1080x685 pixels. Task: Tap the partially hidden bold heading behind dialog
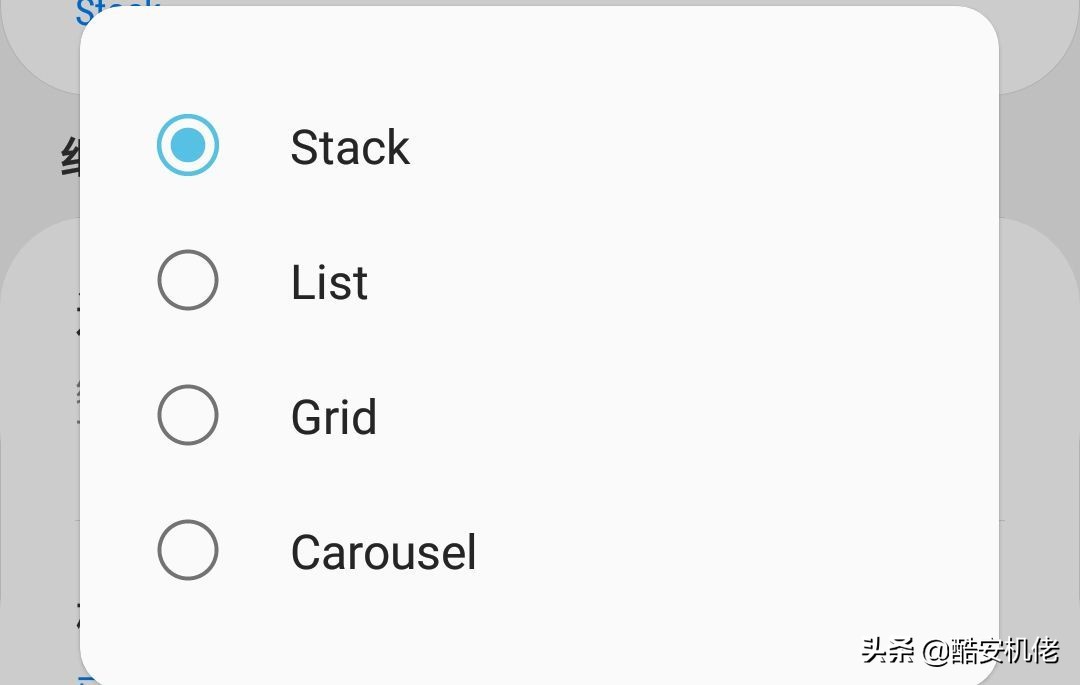tap(70, 158)
